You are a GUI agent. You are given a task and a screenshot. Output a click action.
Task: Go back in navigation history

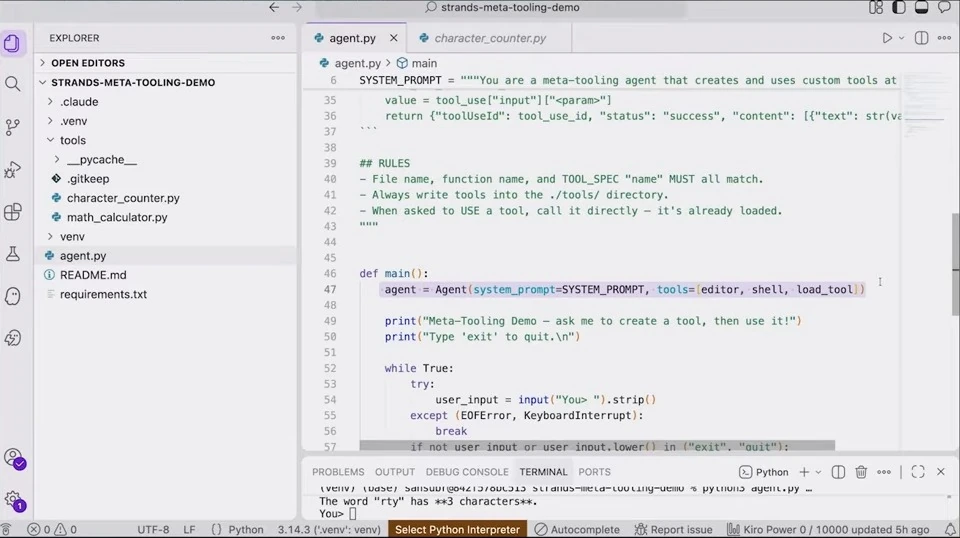(x=274, y=7)
